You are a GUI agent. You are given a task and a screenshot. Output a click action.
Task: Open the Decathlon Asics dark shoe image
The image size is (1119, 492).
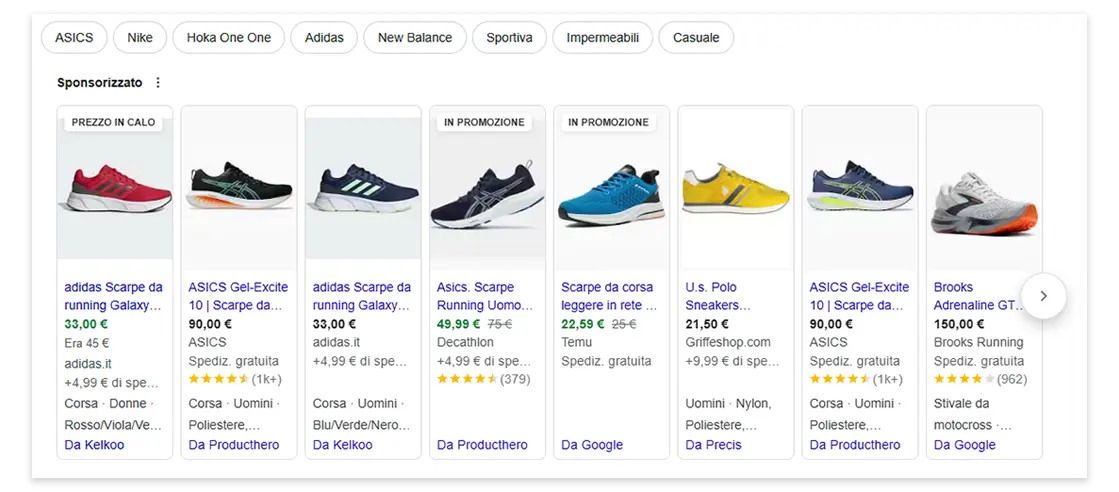click(x=487, y=188)
